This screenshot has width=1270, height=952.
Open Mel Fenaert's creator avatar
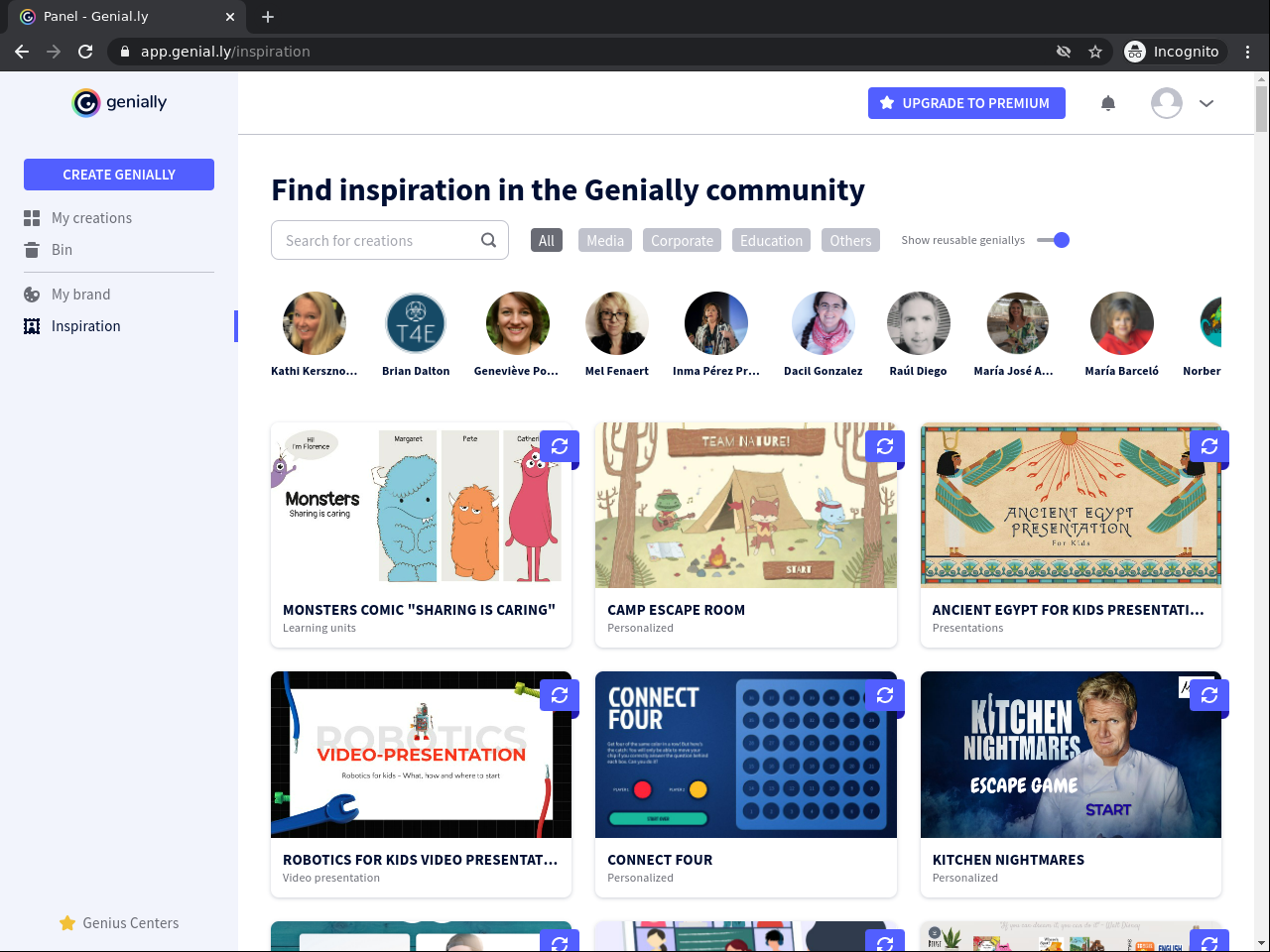617,323
